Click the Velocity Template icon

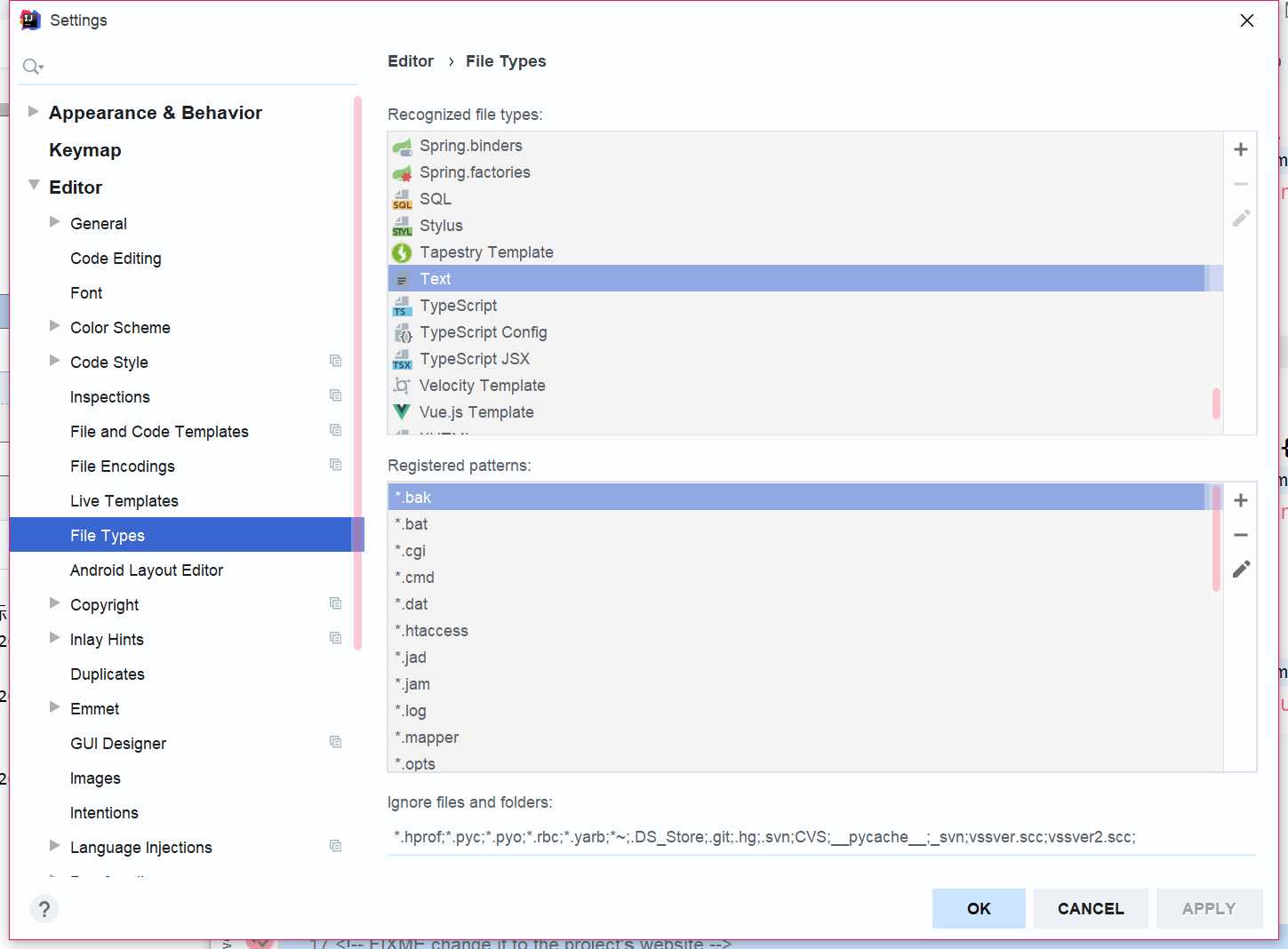click(x=402, y=386)
